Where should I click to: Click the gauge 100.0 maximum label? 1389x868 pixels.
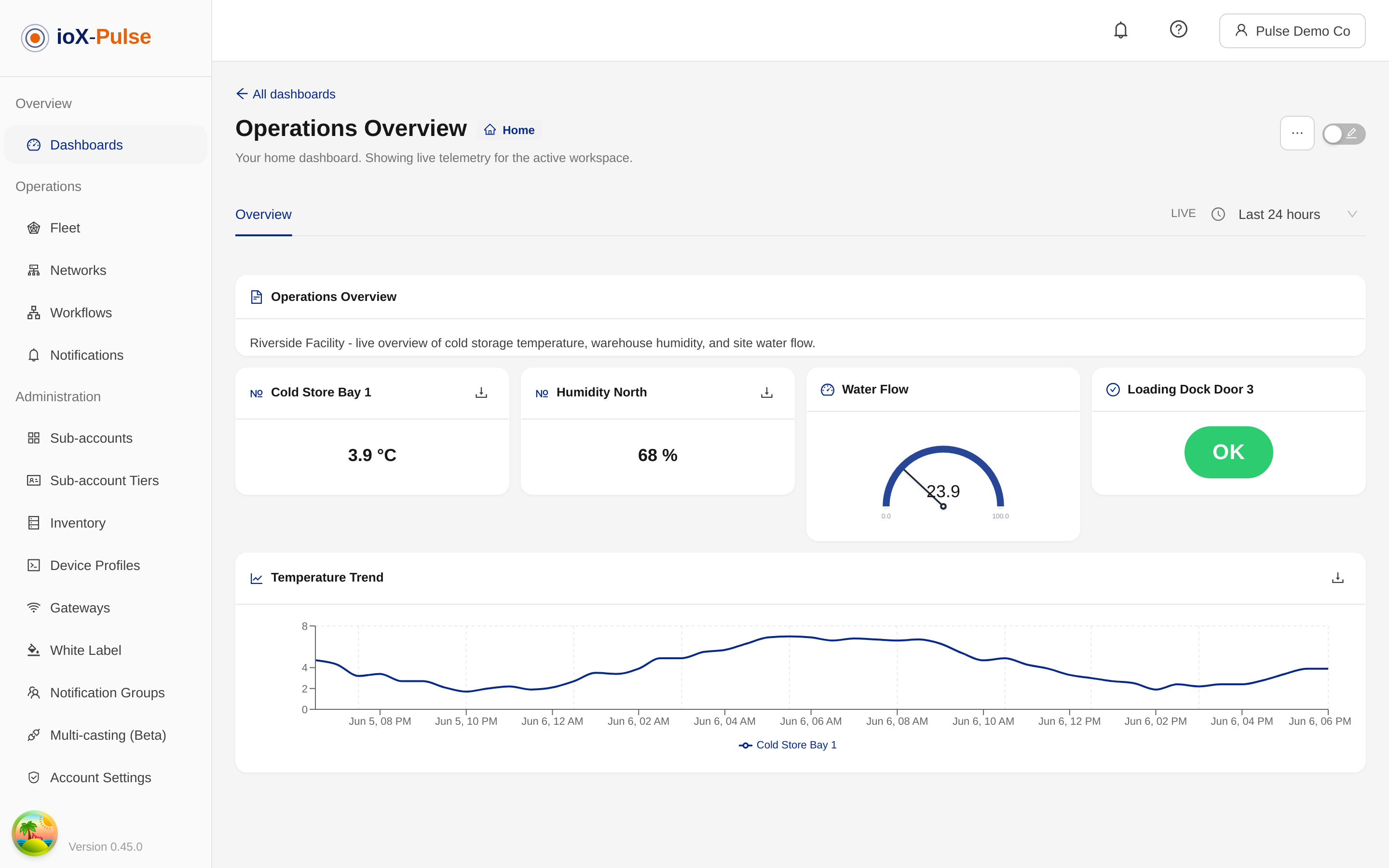coord(1000,516)
